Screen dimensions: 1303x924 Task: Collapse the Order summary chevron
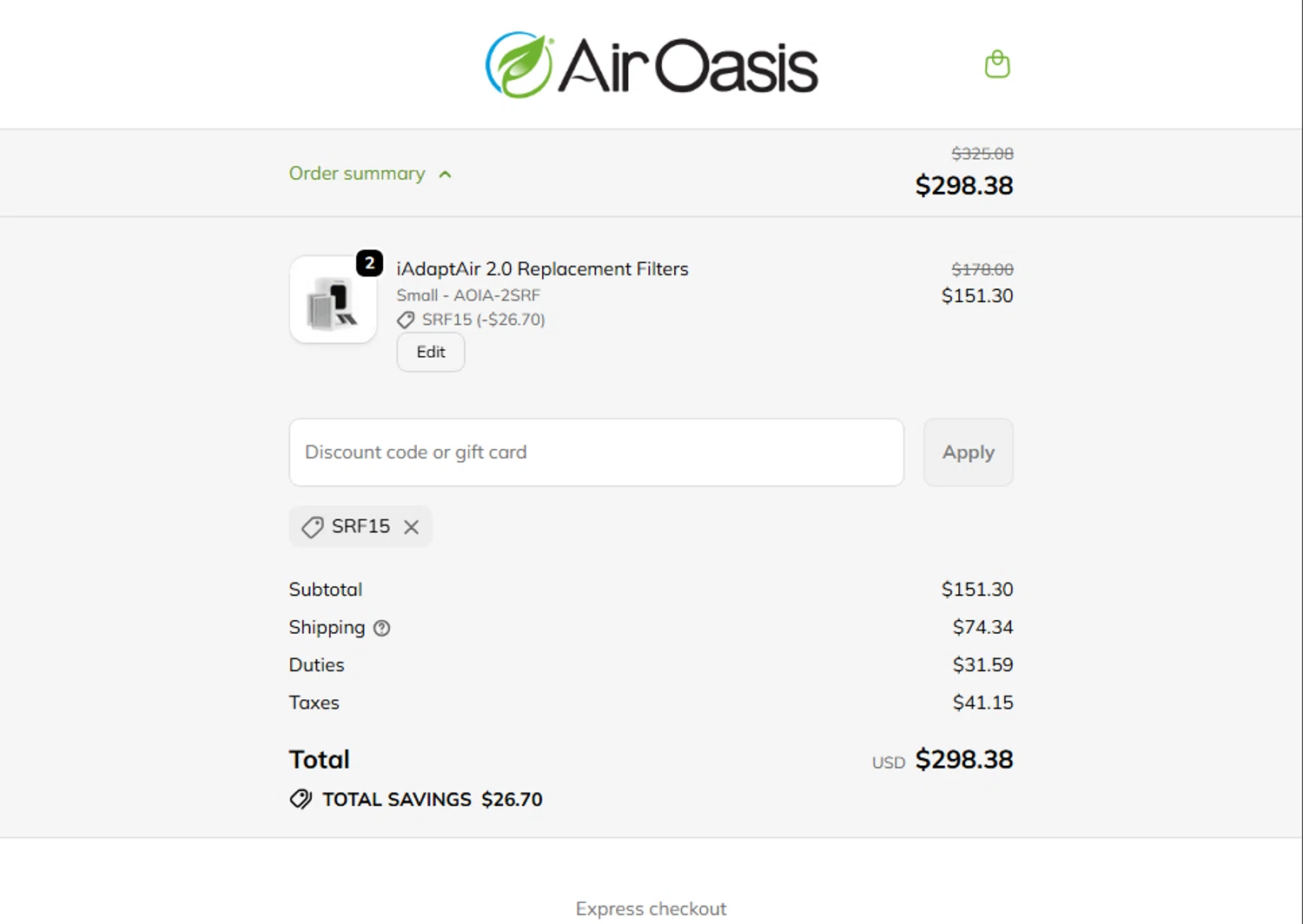[446, 175]
